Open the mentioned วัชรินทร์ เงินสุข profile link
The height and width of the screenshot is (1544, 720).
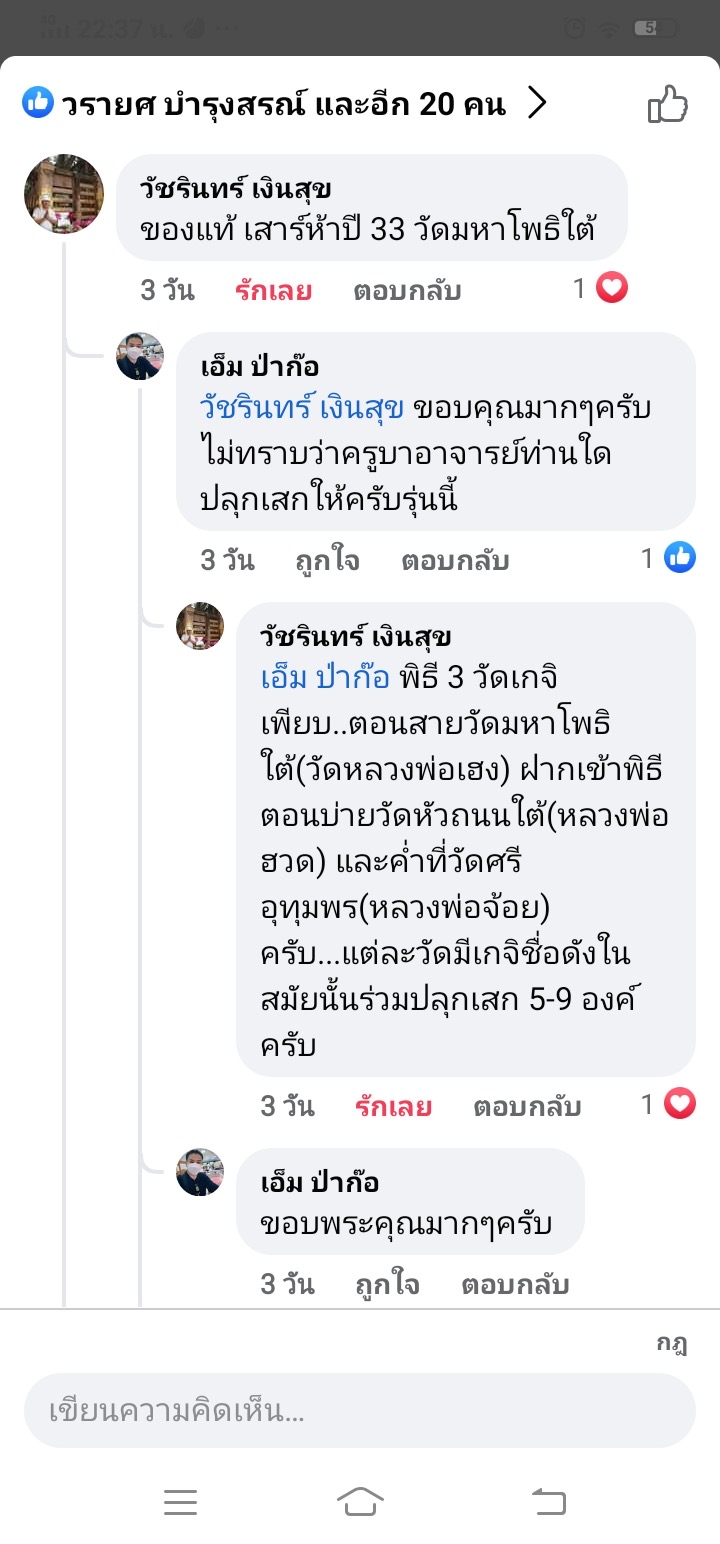(302, 408)
